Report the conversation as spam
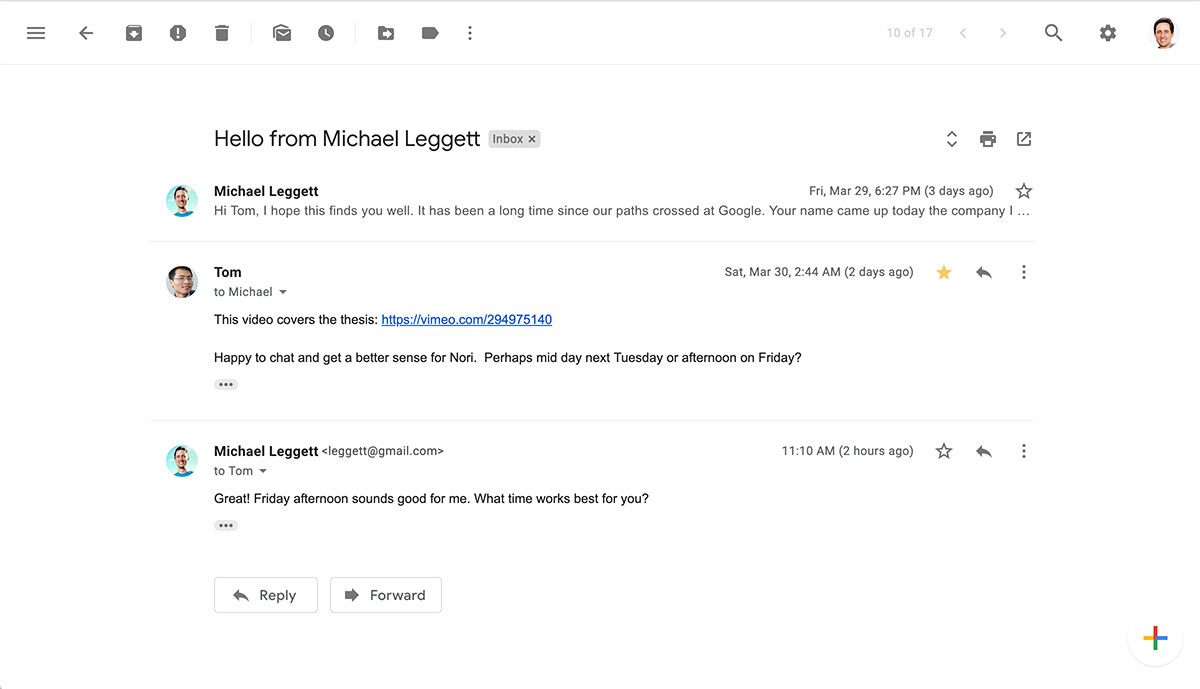The height and width of the screenshot is (689, 1200). coord(178,32)
